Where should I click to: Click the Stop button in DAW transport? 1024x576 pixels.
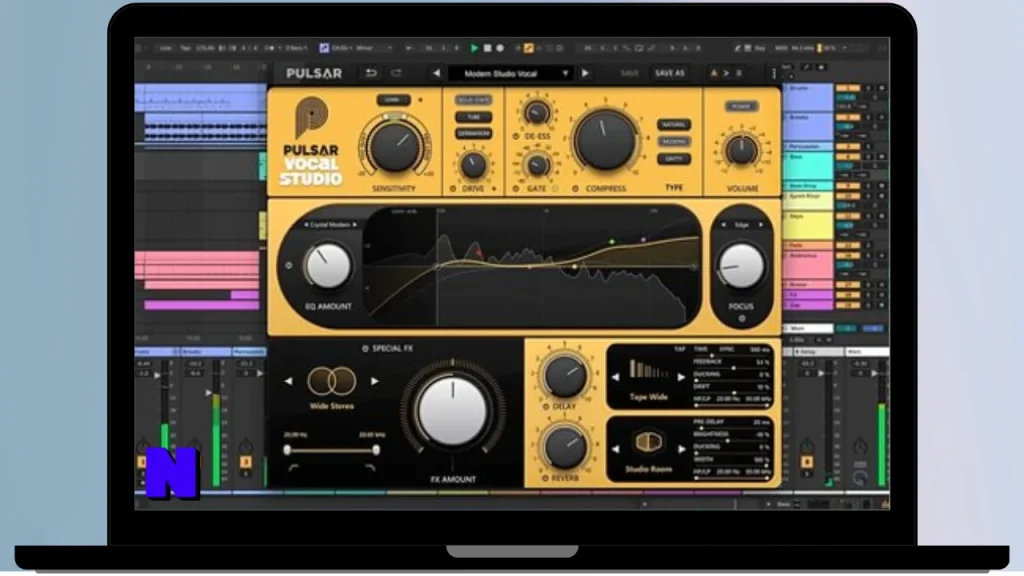coord(487,48)
